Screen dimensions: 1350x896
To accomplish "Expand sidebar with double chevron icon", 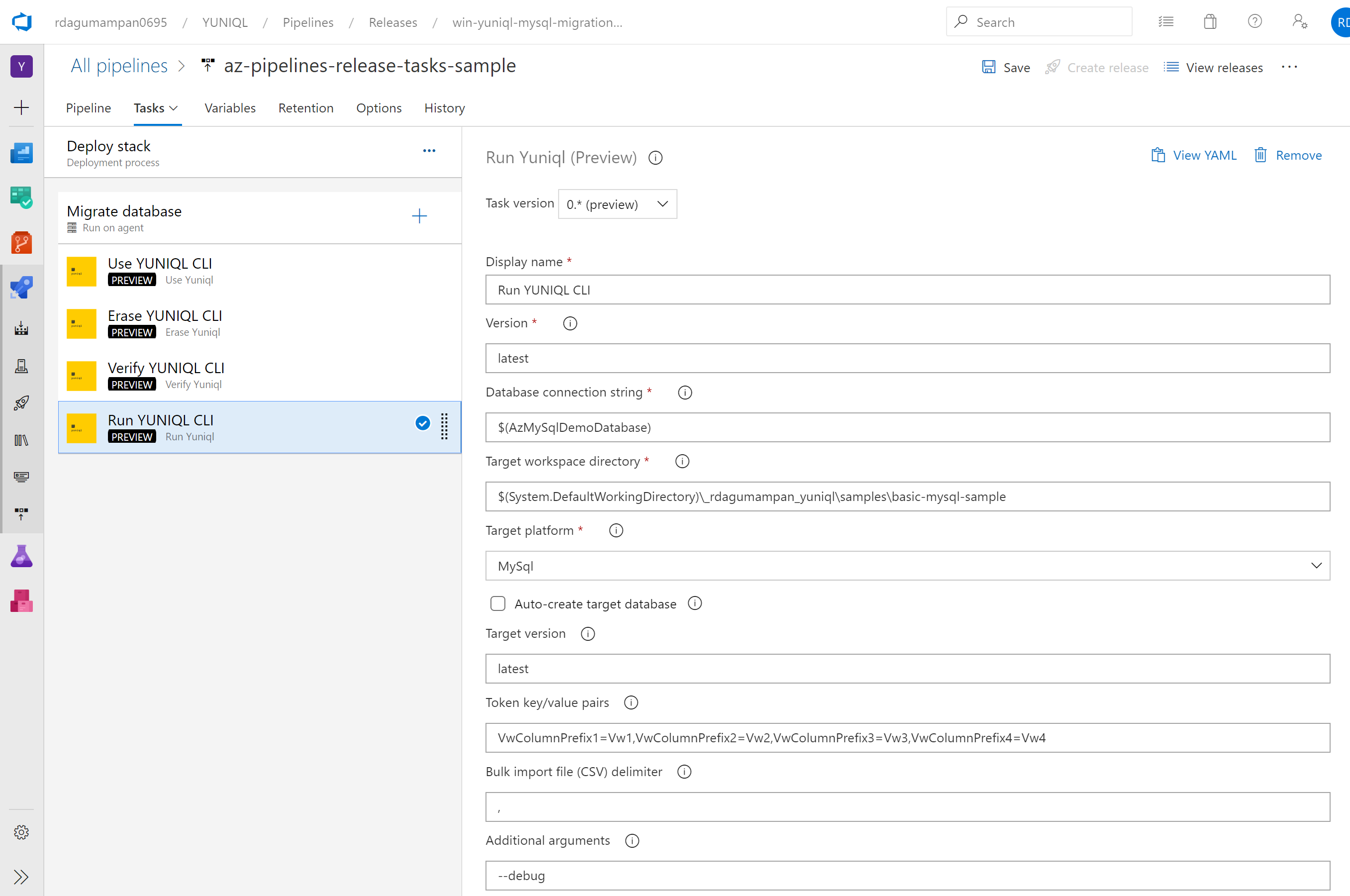I will coord(22,877).
